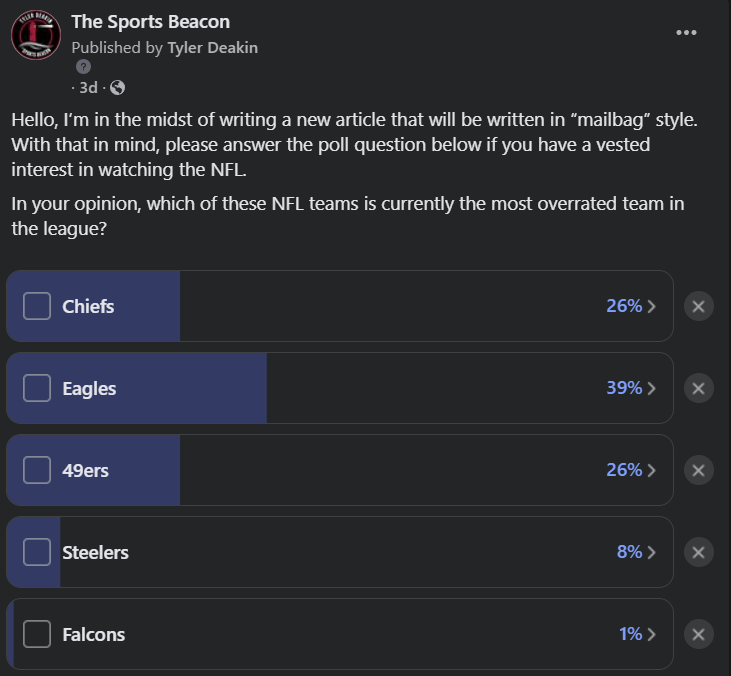Remove the Falcons poll option
Viewport: 731px width, 676px height.
pyautogui.click(x=699, y=634)
